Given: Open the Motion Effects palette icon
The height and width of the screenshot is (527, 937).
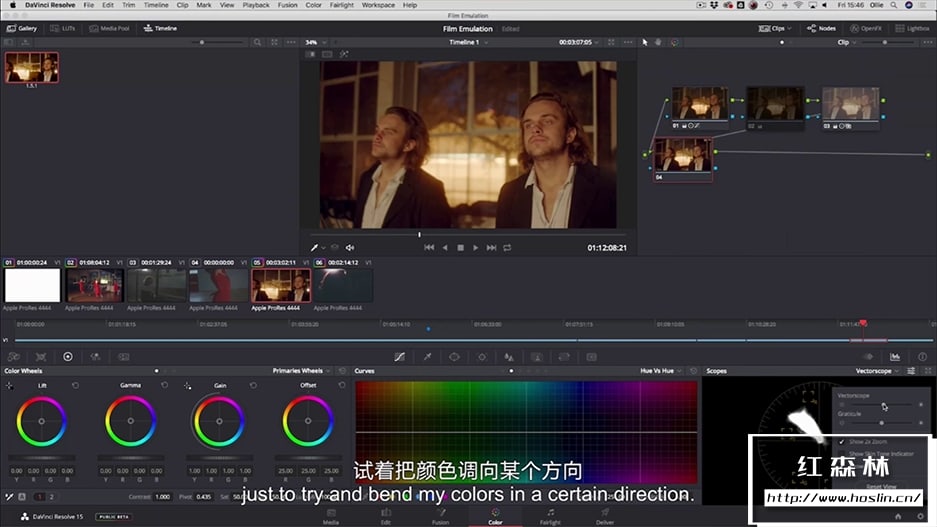Looking at the screenshot, I should [124, 357].
